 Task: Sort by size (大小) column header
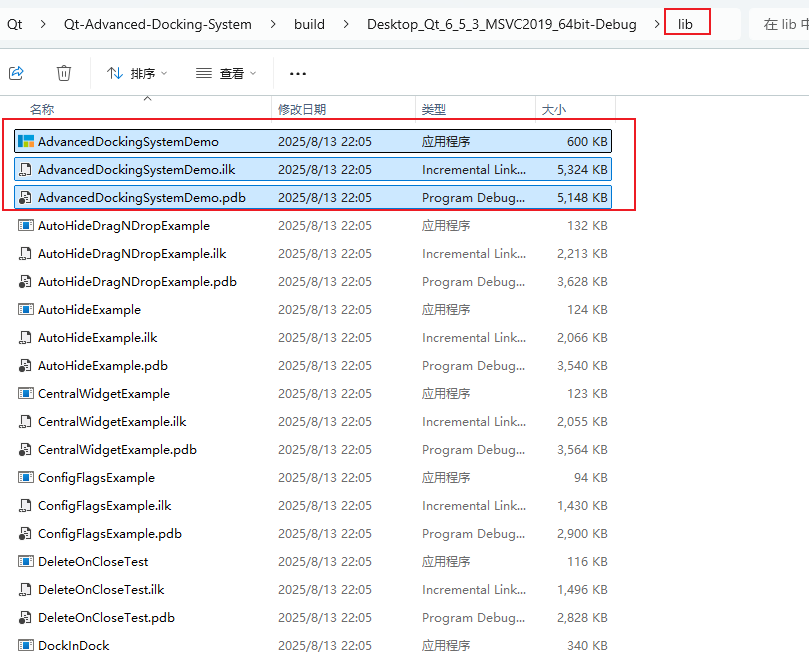pyautogui.click(x=554, y=109)
